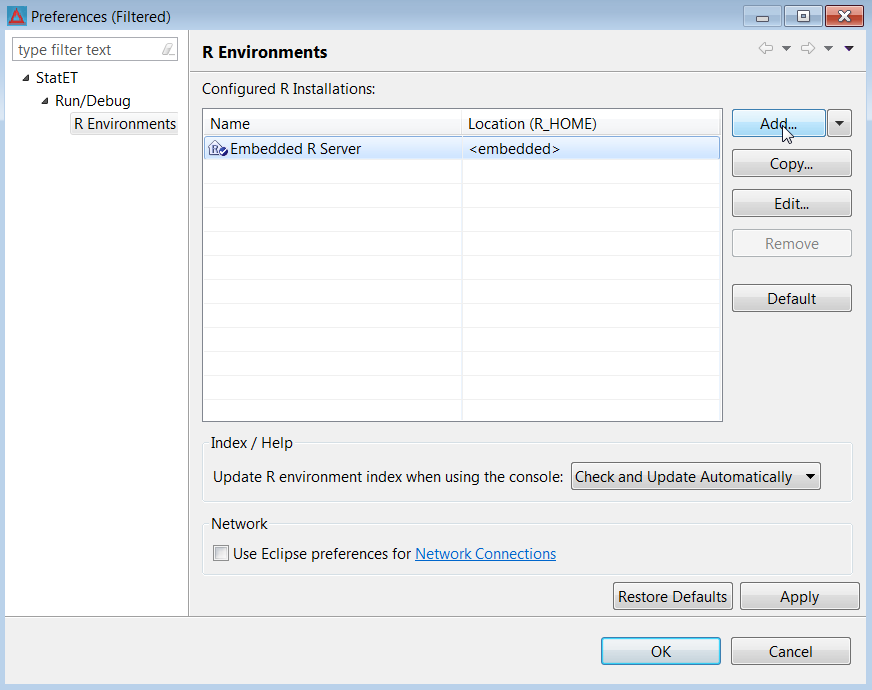Click the Remove button
Image resolution: width=872 pixels, height=690 pixels.
791,244
